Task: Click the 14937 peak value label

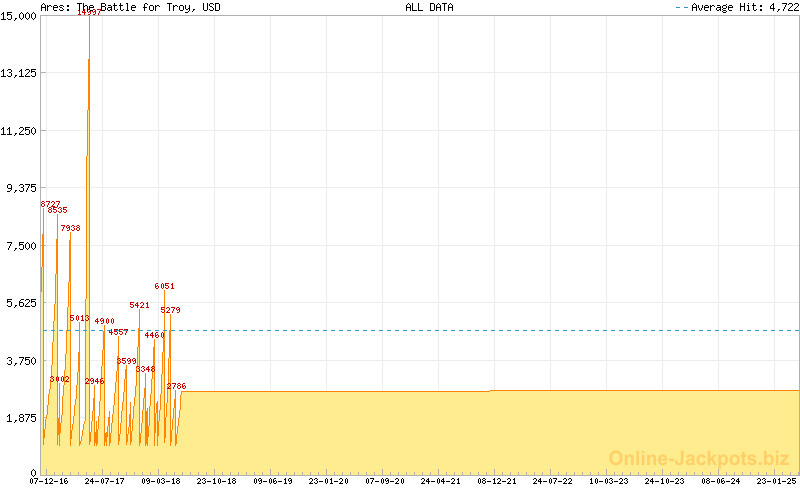Action: point(89,13)
